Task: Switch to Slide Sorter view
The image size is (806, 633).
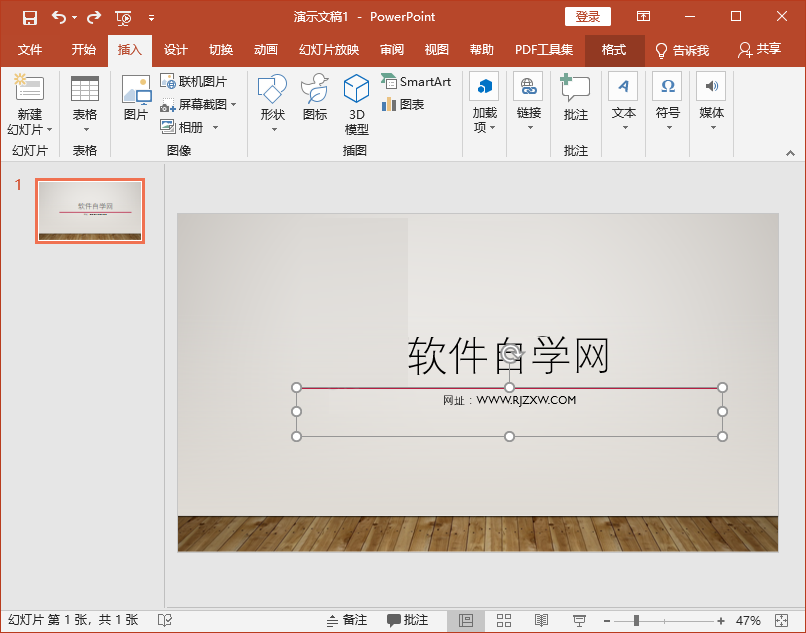Action: (x=504, y=621)
